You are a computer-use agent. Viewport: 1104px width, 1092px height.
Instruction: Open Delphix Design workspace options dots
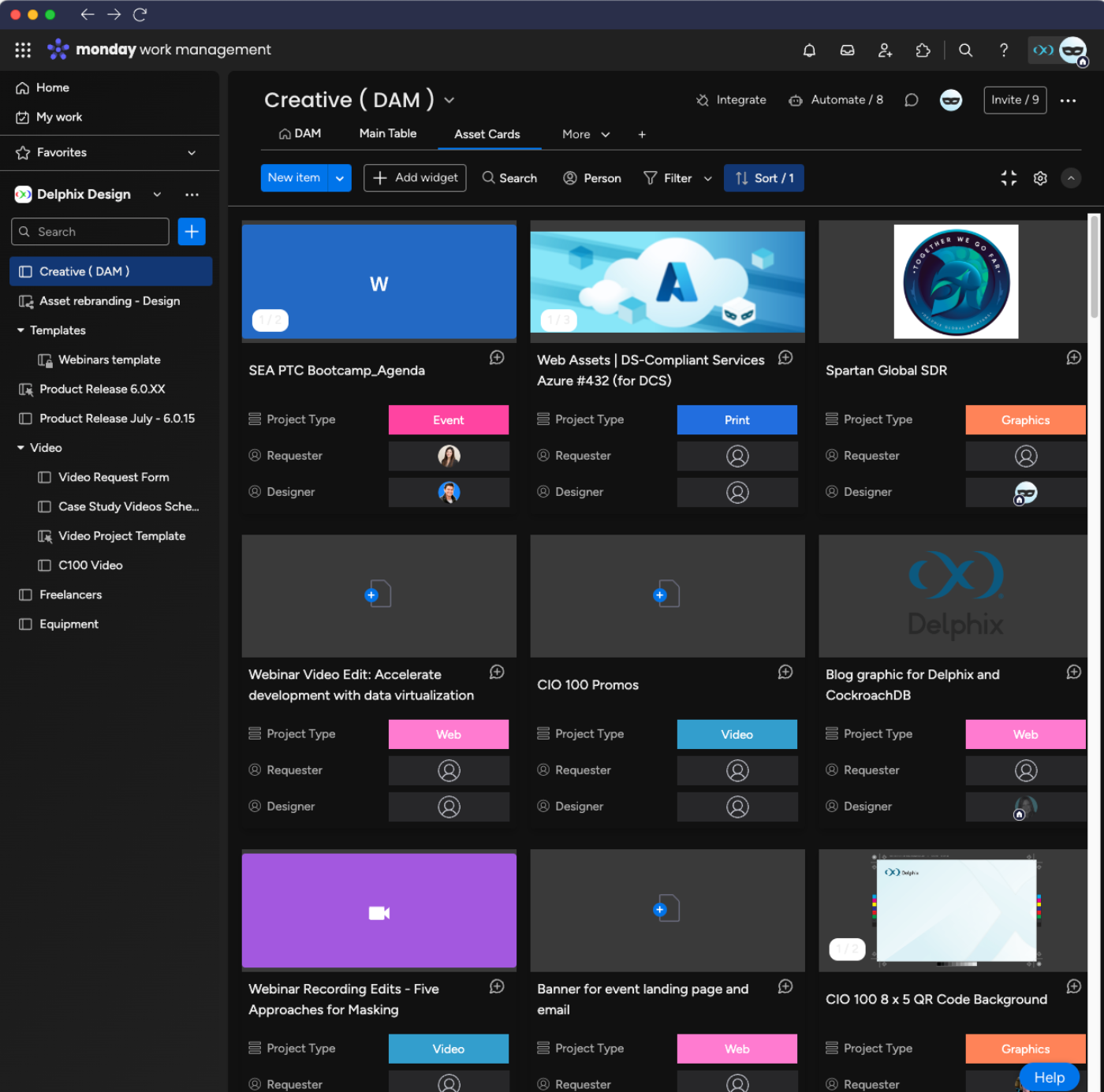coord(192,195)
